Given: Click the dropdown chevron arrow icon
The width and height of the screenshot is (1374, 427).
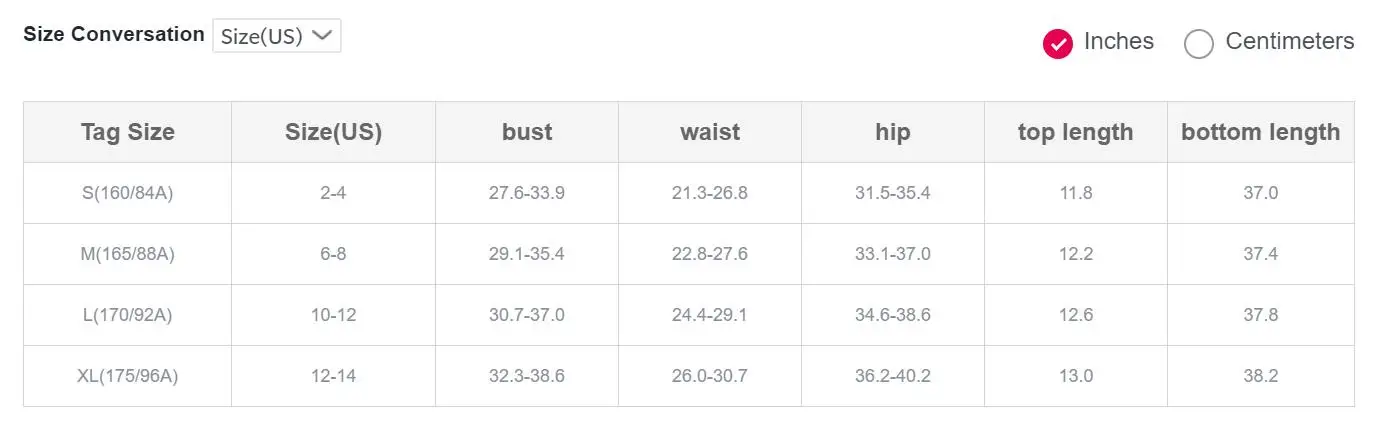Looking at the screenshot, I should 321,35.
